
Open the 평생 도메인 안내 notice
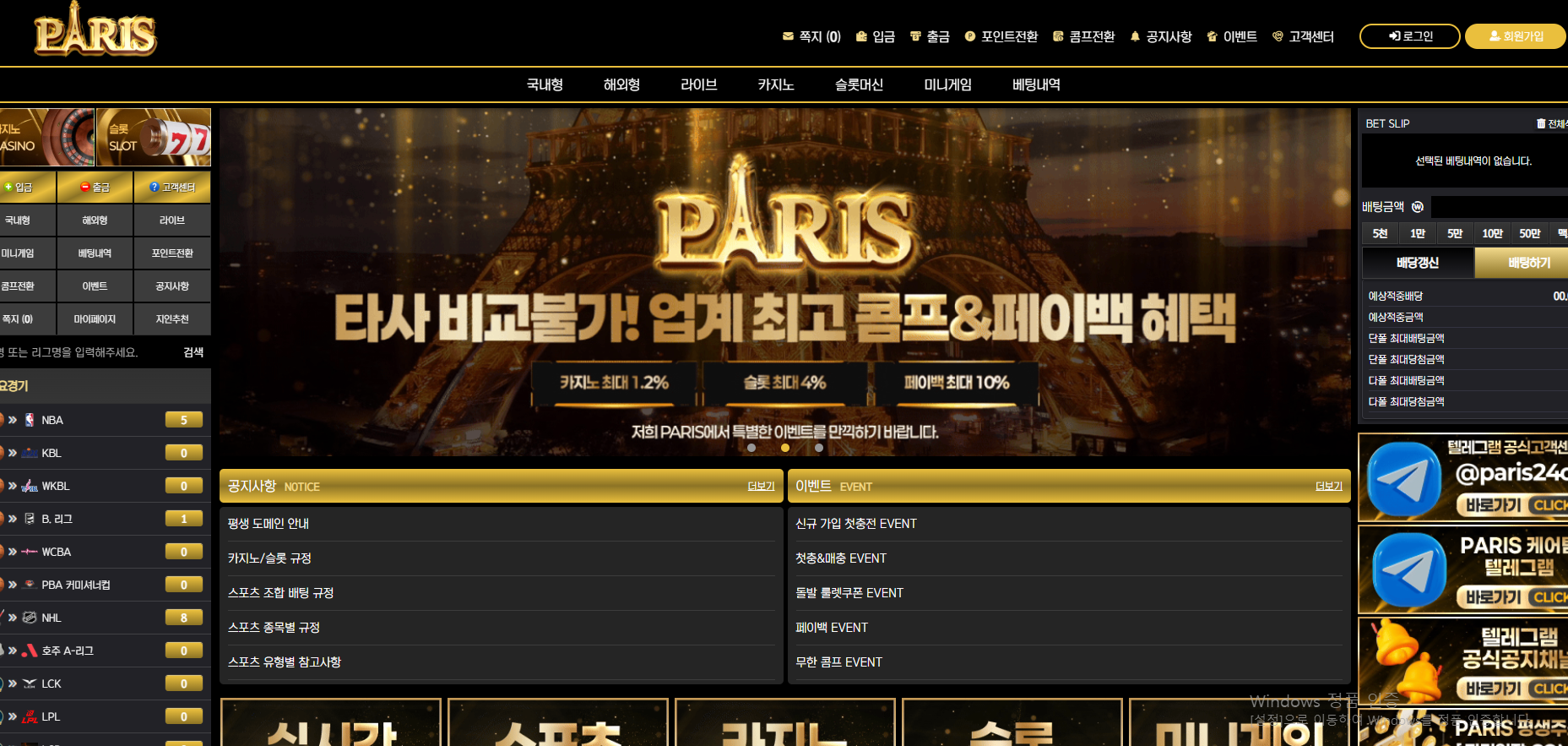coord(269,524)
